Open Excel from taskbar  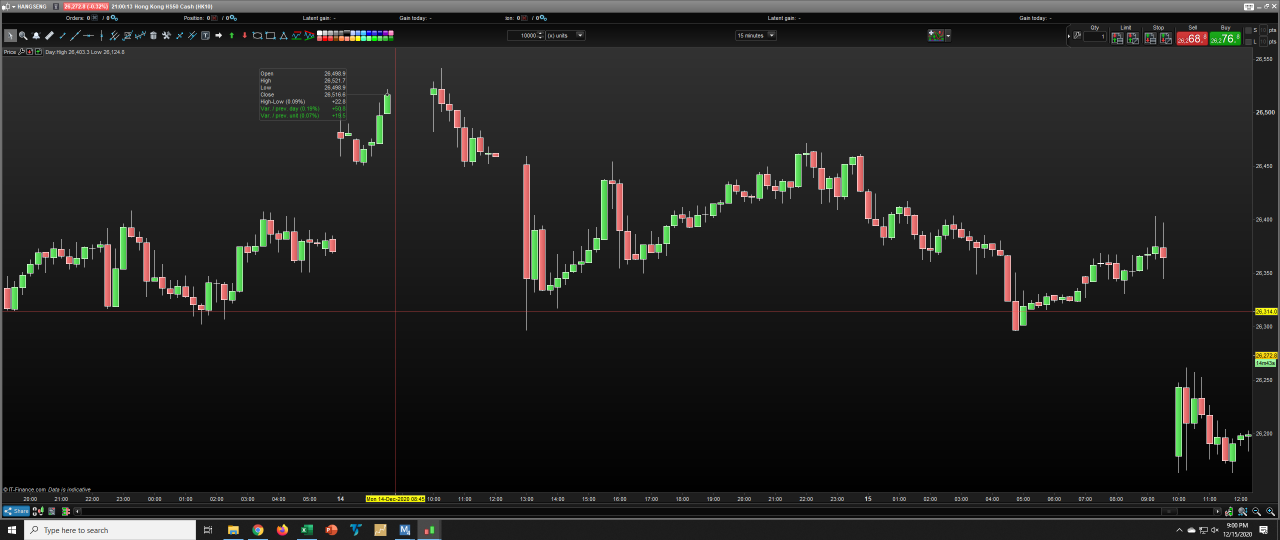pos(307,530)
